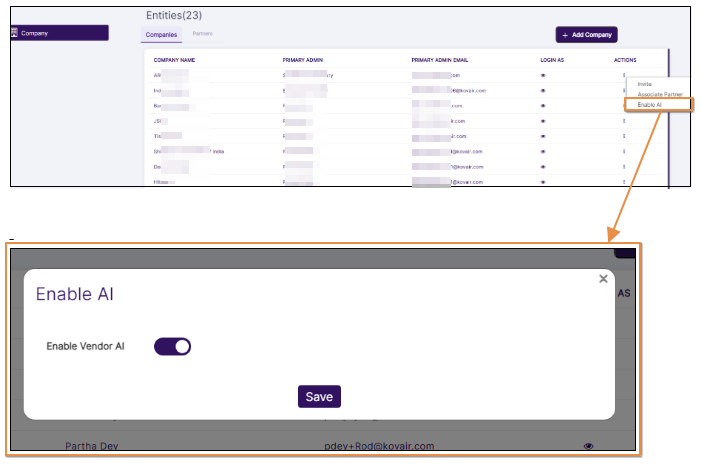
Task: Open the actions kebab for Hitas row
Action: click(x=624, y=182)
